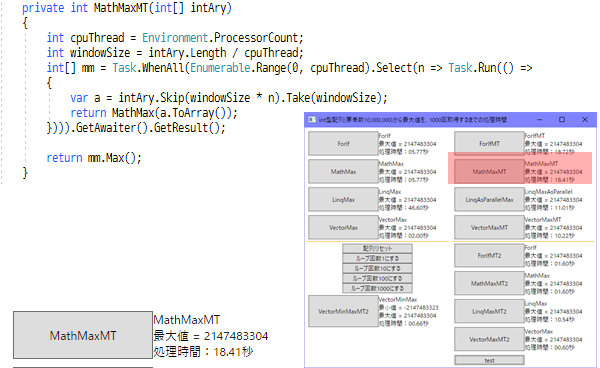600x368 pixels.
Task: Click the return mm.Max(); code line
Action: click(94, 158)
